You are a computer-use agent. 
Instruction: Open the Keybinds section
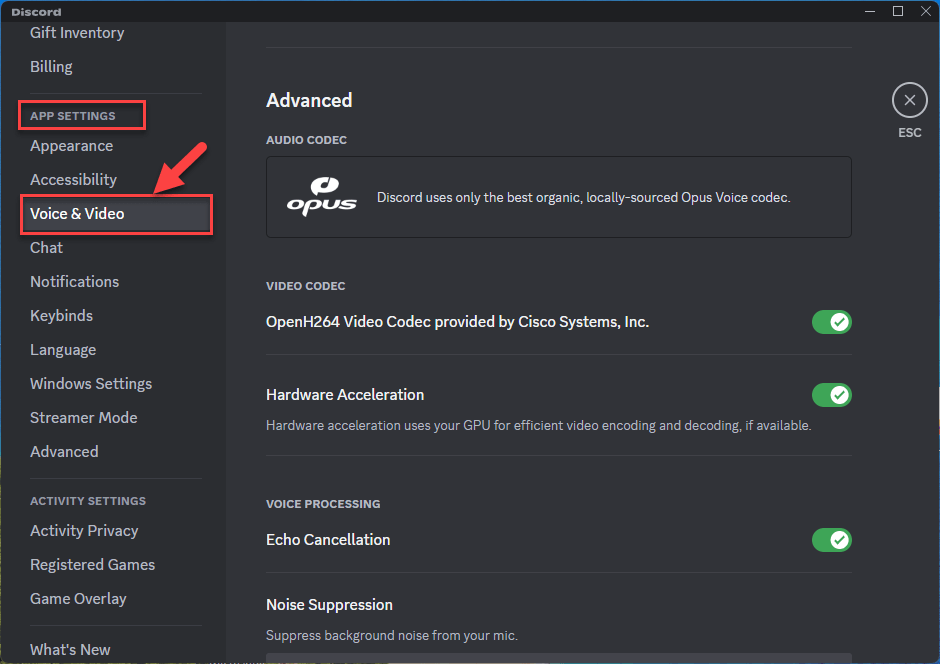(x=61, y=316)
